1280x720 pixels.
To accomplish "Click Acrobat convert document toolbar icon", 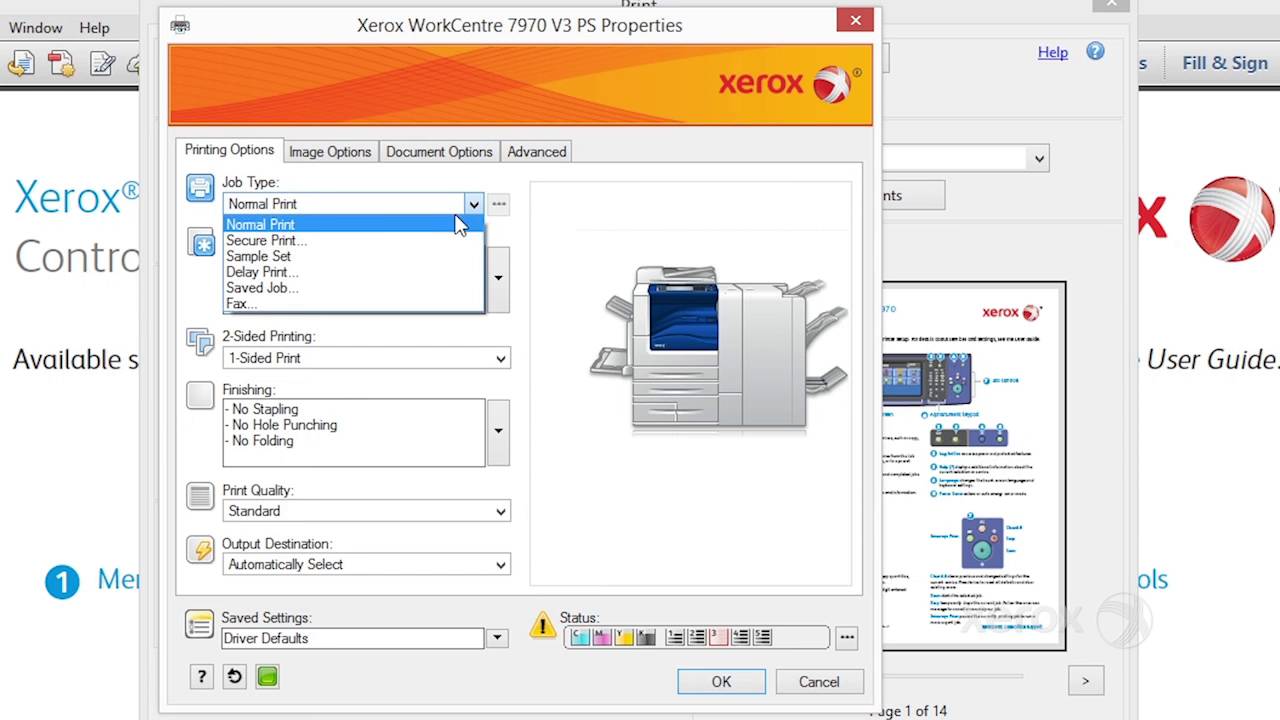I will 20,64.
